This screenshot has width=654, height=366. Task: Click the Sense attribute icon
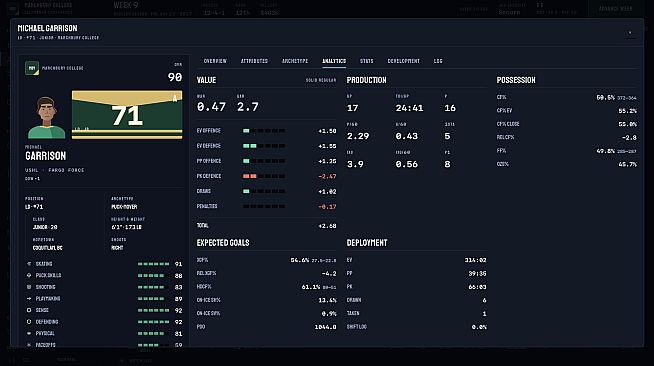[29, 310]
